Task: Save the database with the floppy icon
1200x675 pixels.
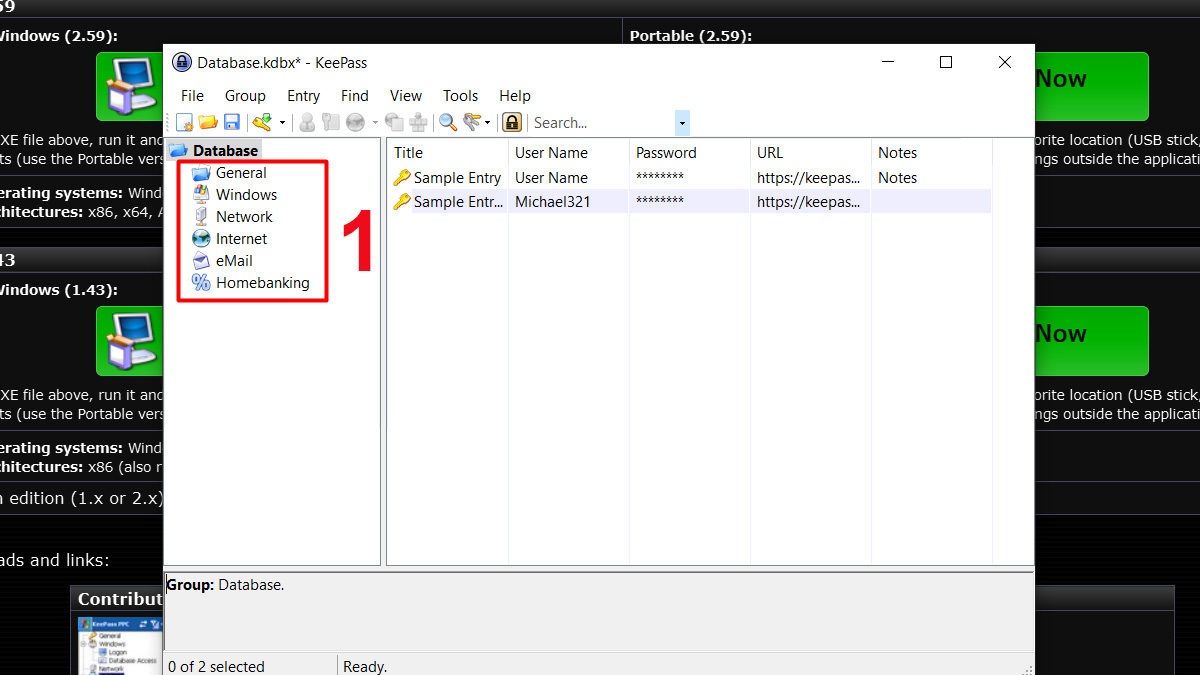Action: pos(231,122)
